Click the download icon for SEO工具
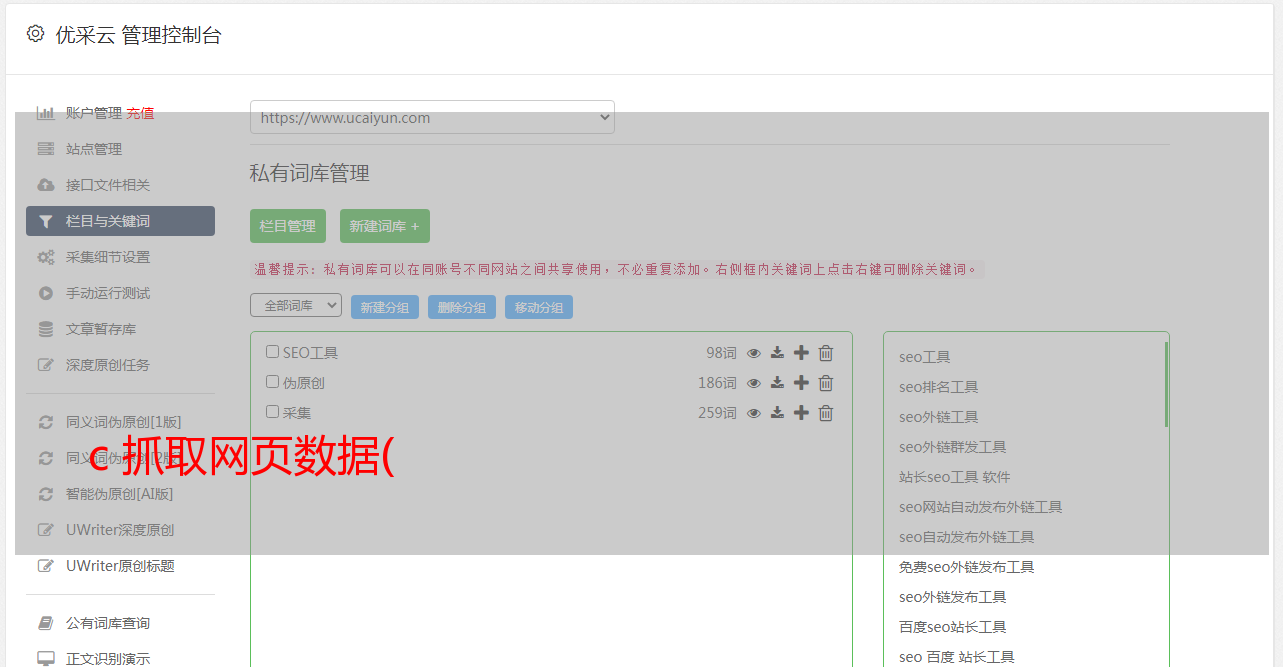This screenshot has width=1283, height=667. 777,353
